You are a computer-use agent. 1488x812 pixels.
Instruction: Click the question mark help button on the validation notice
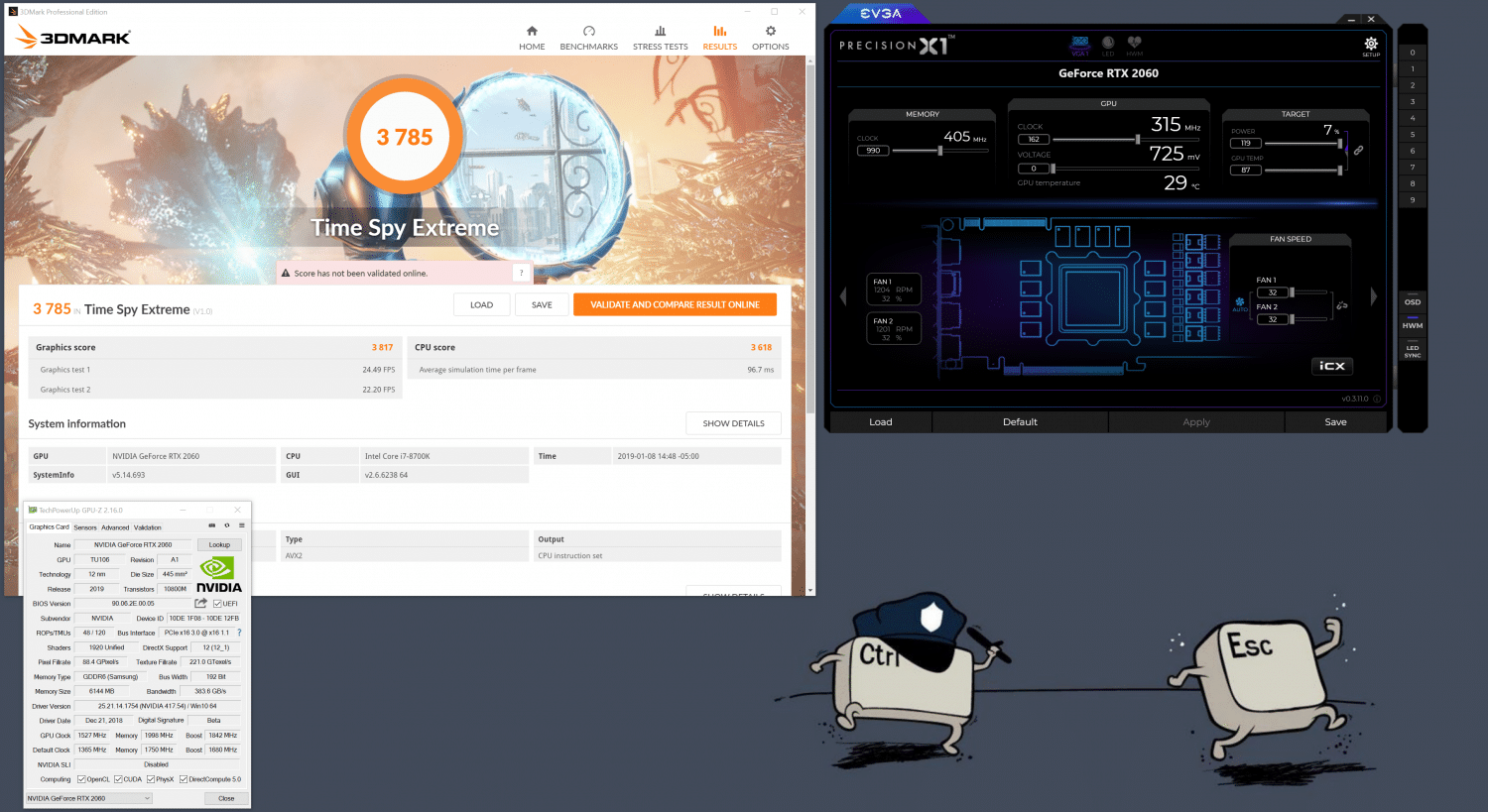click(x=521, y=273)
